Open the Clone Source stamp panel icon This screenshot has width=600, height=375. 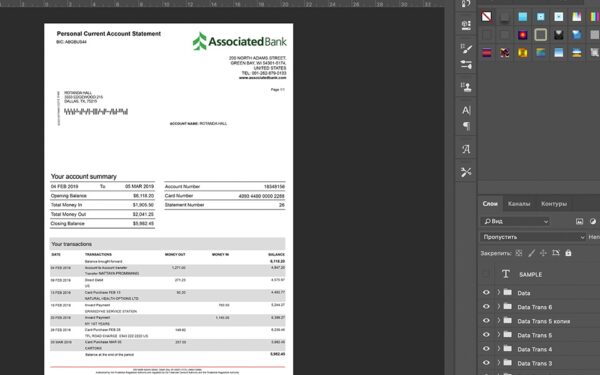[x=466, y=87]
